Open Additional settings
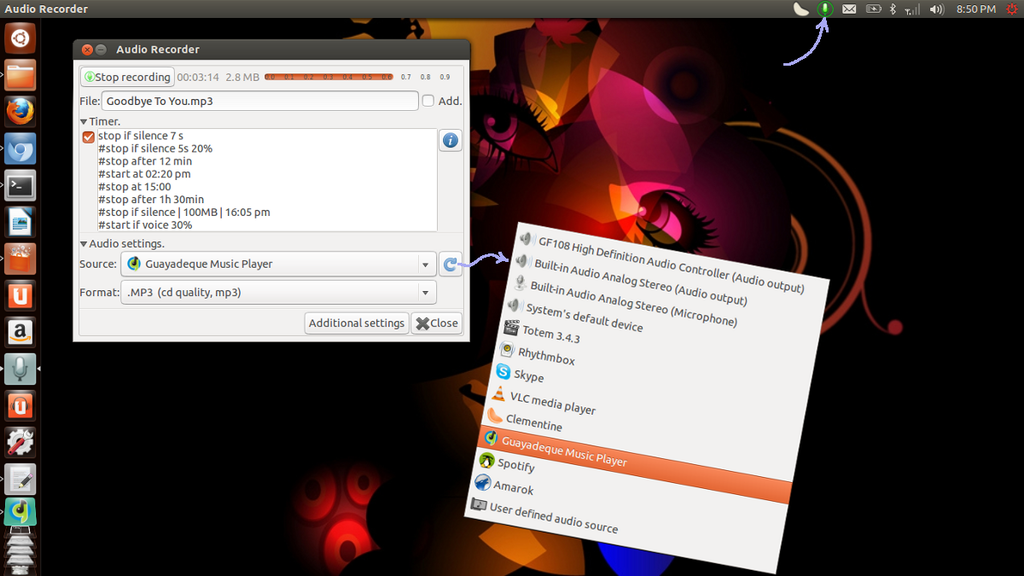This screenshot has width=1024, height=576. 356,323
